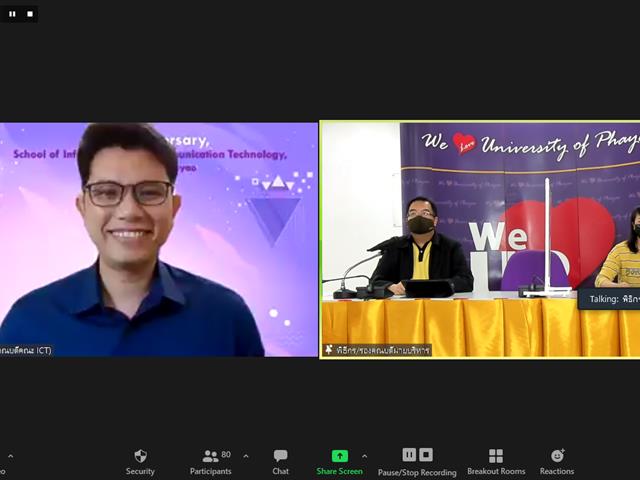The height and width of the screenshot is (480, 640).
Task: Expand the Share Screen options arrow
Action: click(364, 456)
